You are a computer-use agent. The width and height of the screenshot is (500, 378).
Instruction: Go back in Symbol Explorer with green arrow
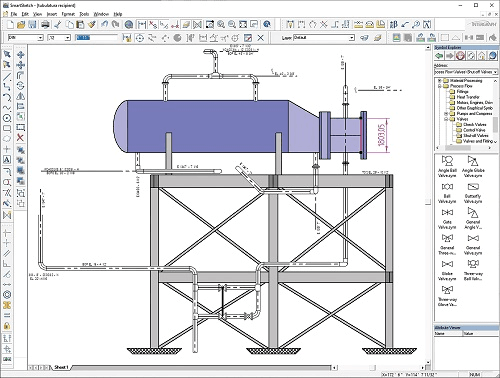pyautogui.click(x=439, y=56)
